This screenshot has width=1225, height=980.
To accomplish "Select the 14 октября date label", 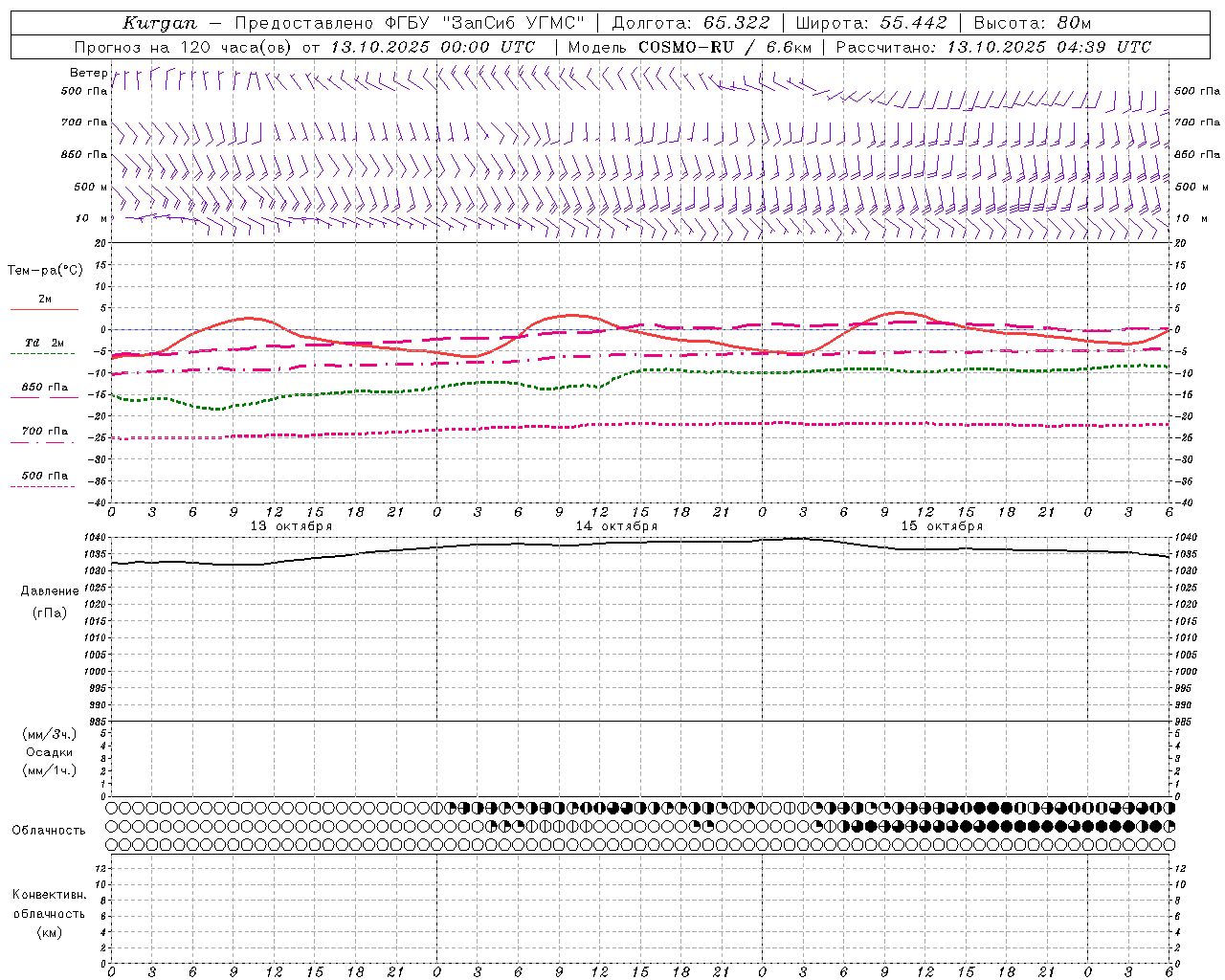I will click(616, 526).
